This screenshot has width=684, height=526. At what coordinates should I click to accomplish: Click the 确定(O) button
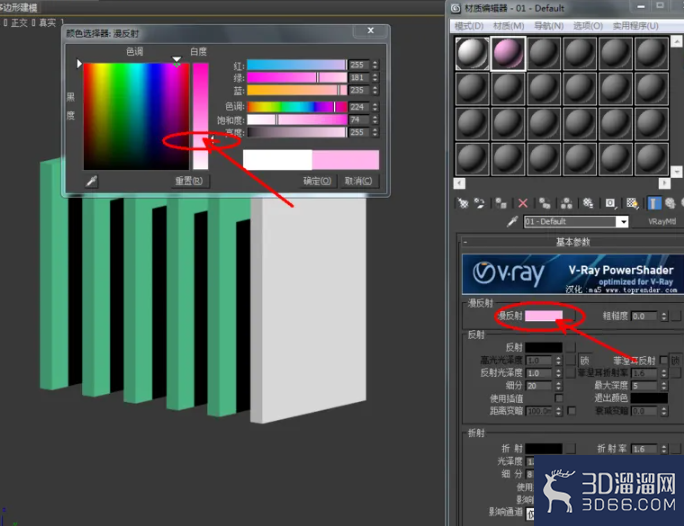click(x=317, y=181)
